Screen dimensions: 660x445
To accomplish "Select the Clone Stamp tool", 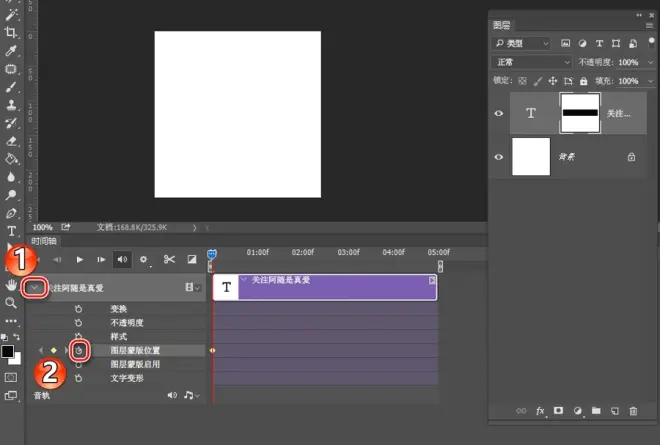I will point(11,105).
